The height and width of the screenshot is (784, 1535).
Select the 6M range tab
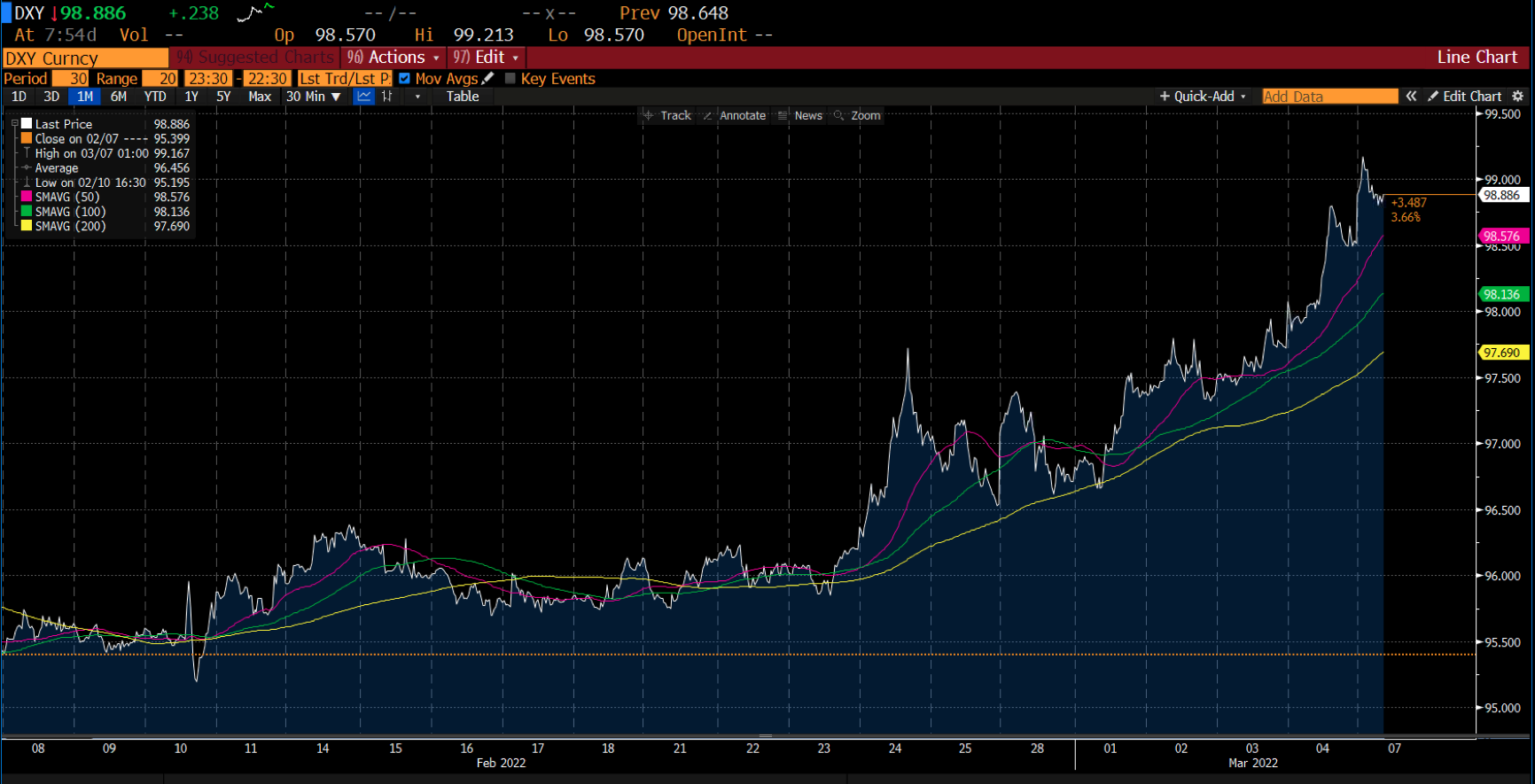(x=119, y=97)
